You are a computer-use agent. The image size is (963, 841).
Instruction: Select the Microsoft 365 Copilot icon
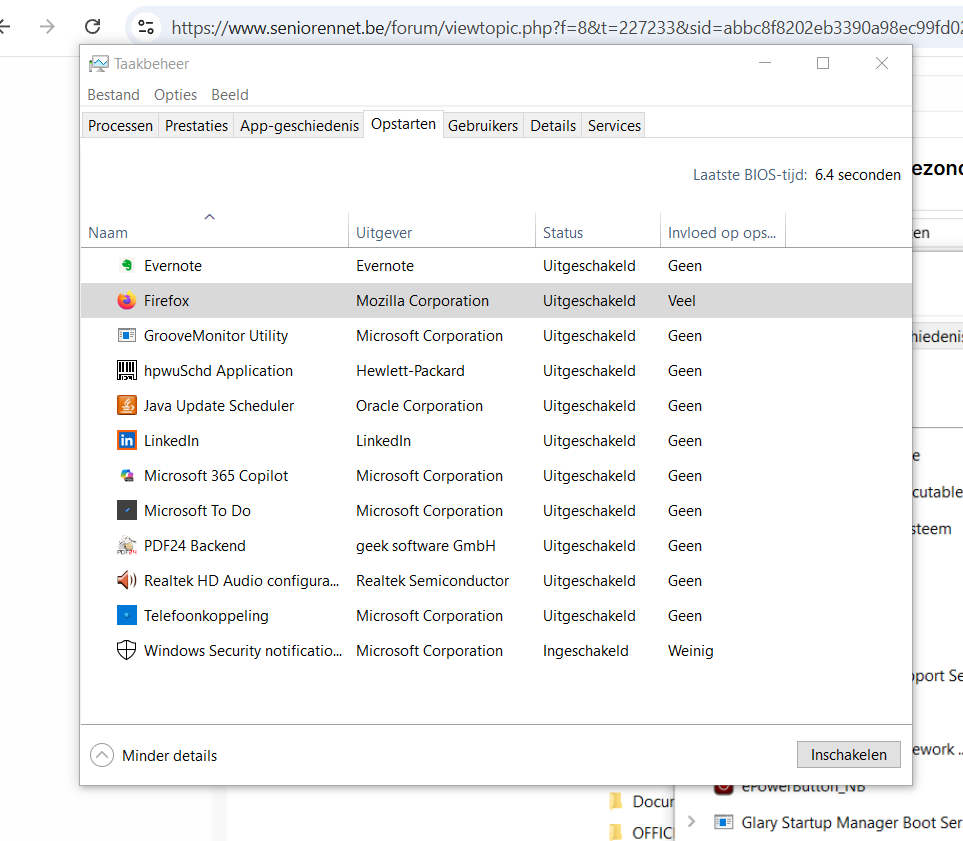pyautogui.click(x=126, y=476)
